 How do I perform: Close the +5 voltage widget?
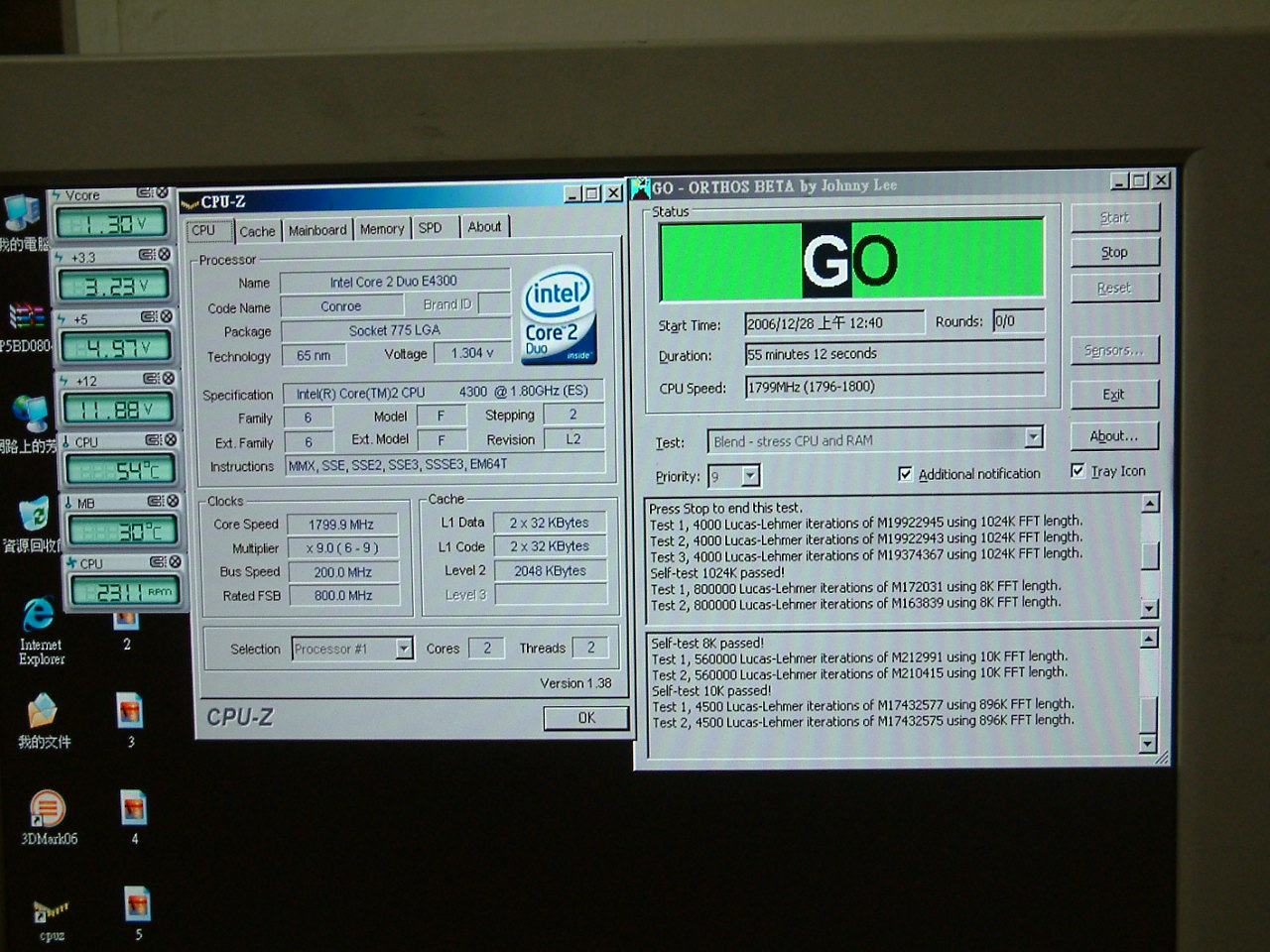(x=166, y=316)
